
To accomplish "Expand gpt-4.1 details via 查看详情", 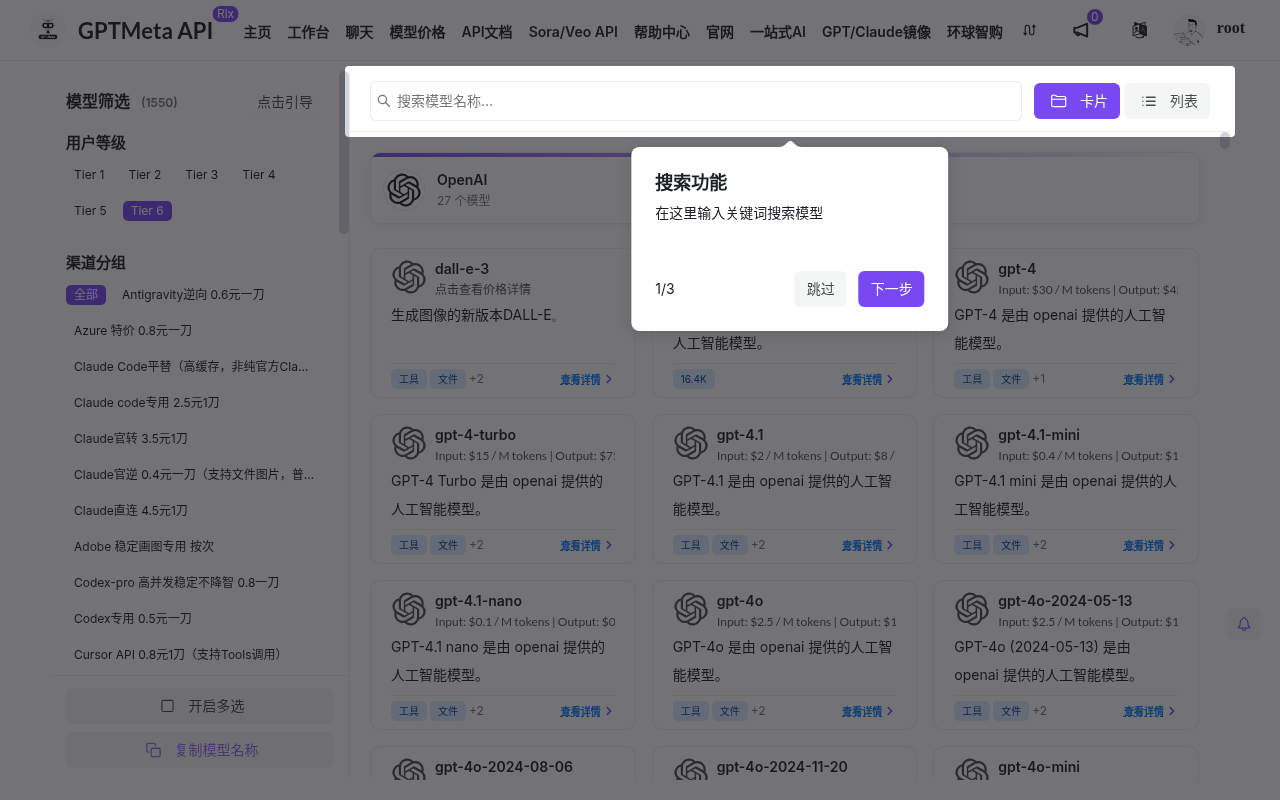I will pos(868,545).
